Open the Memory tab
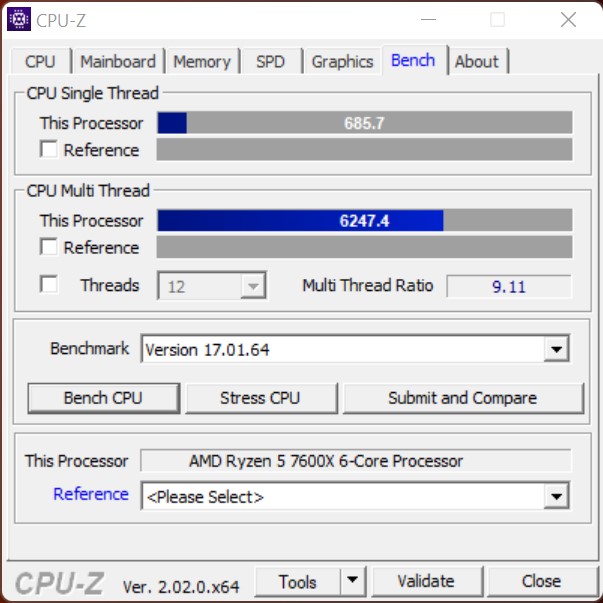This screenshot has width=603, height=603. [202, 62]
